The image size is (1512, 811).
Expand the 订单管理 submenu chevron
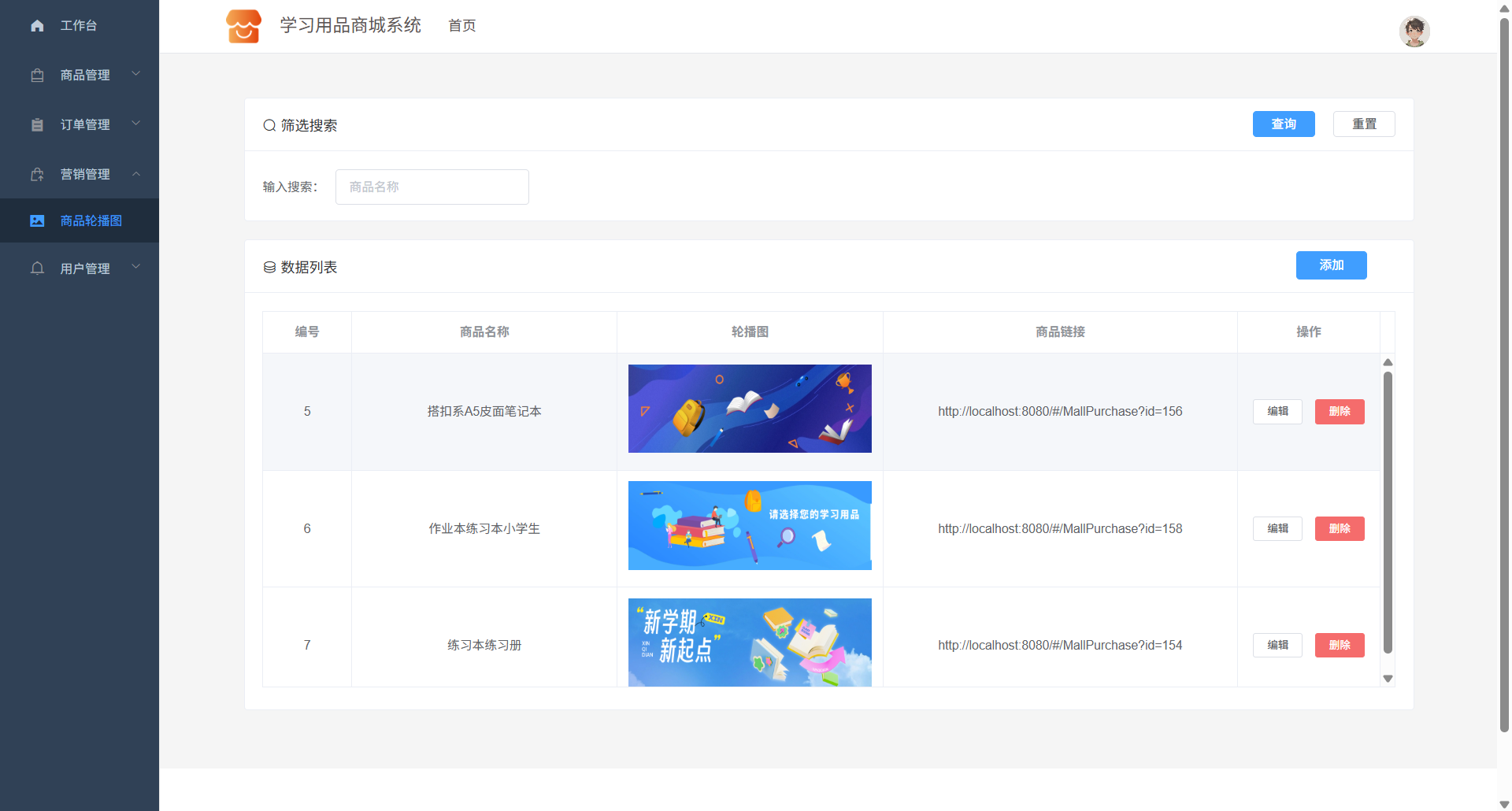136,124
